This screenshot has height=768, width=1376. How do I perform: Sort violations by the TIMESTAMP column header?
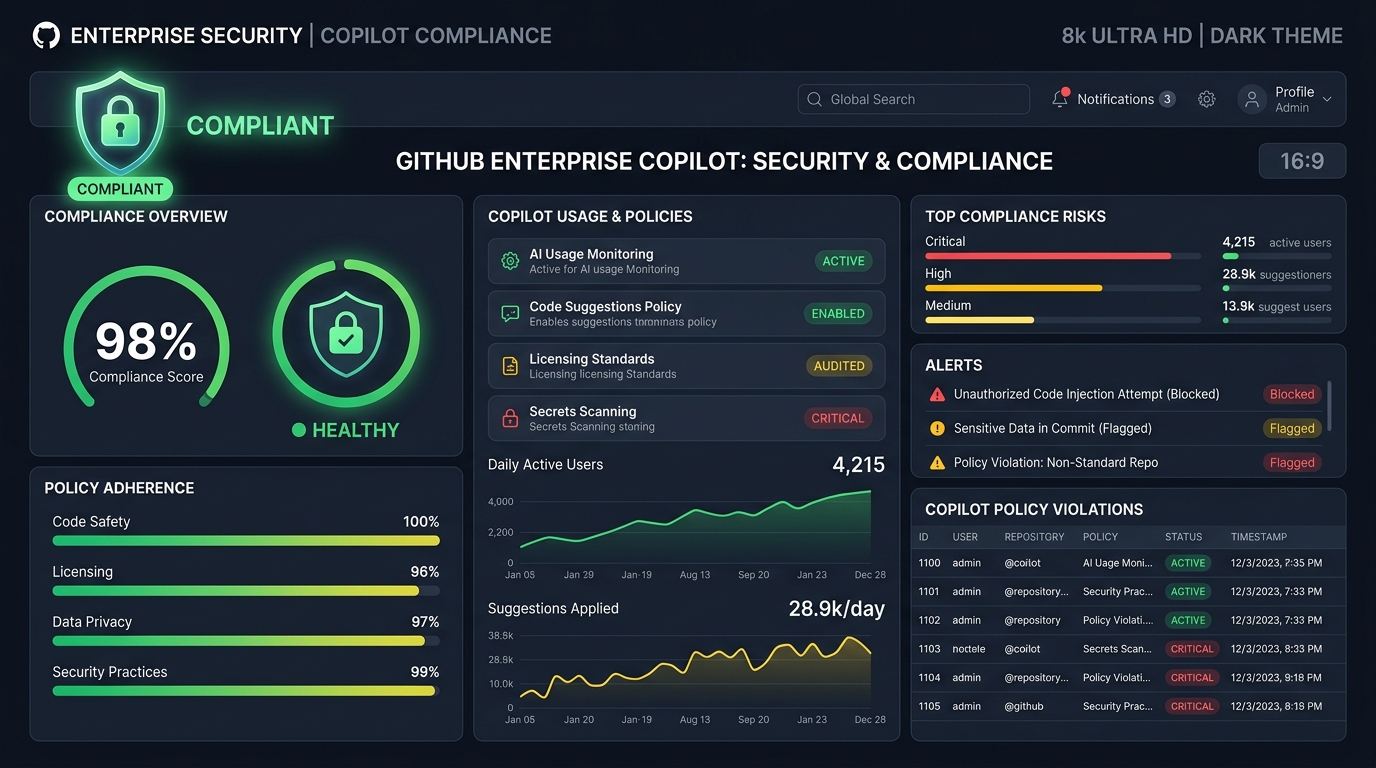click(1259, 537)
